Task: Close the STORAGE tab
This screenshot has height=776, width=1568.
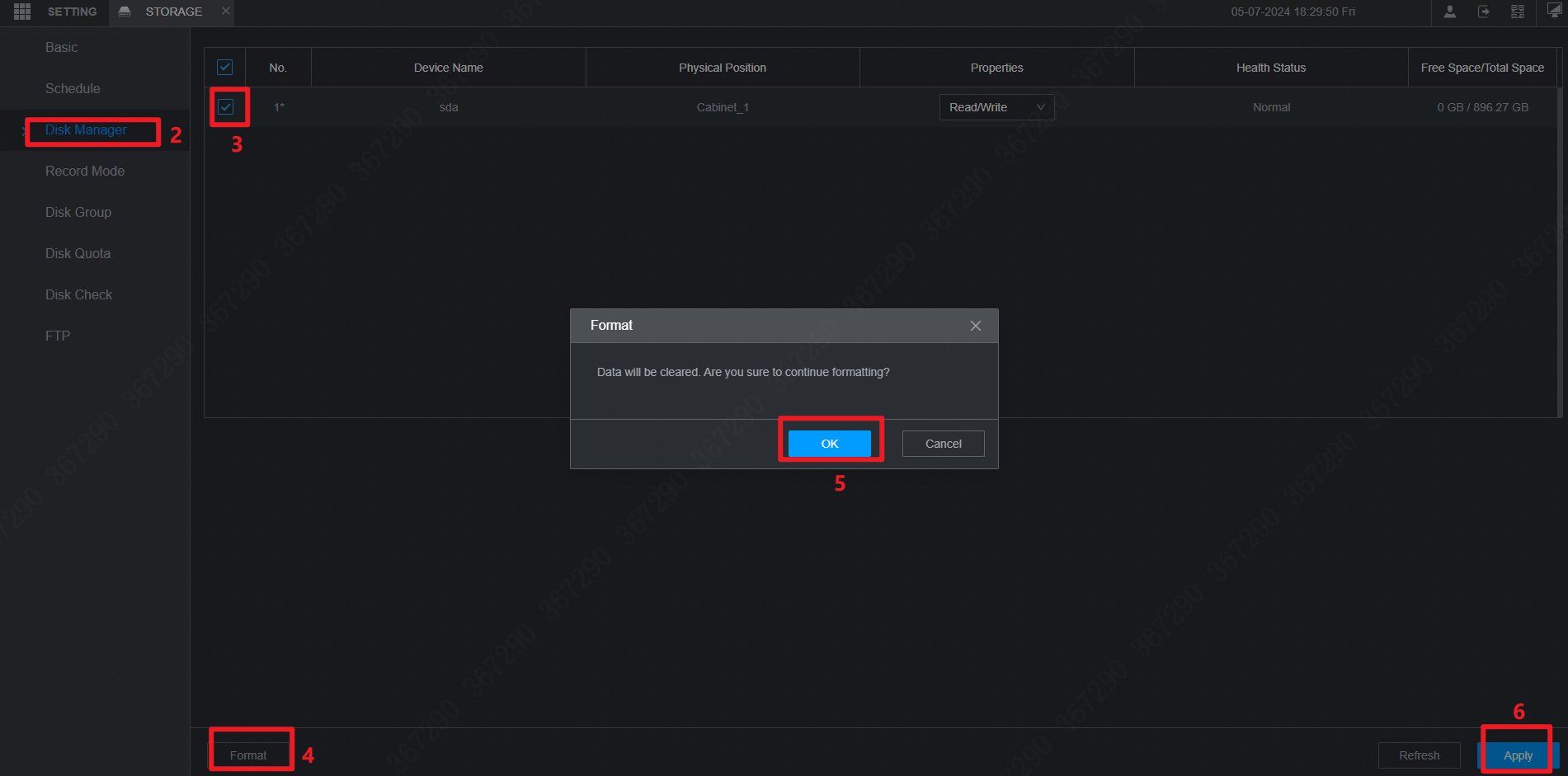Action: tap(225, 11)
